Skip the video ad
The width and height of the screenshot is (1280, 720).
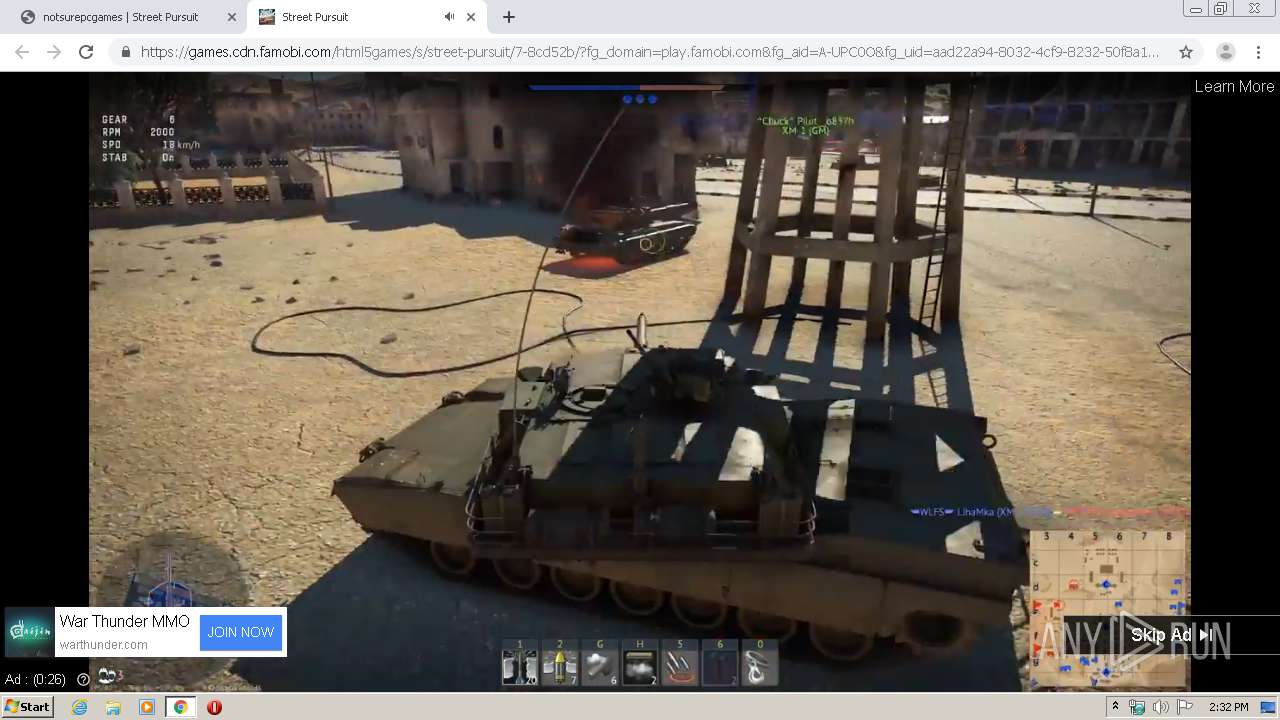[1171, 635]
